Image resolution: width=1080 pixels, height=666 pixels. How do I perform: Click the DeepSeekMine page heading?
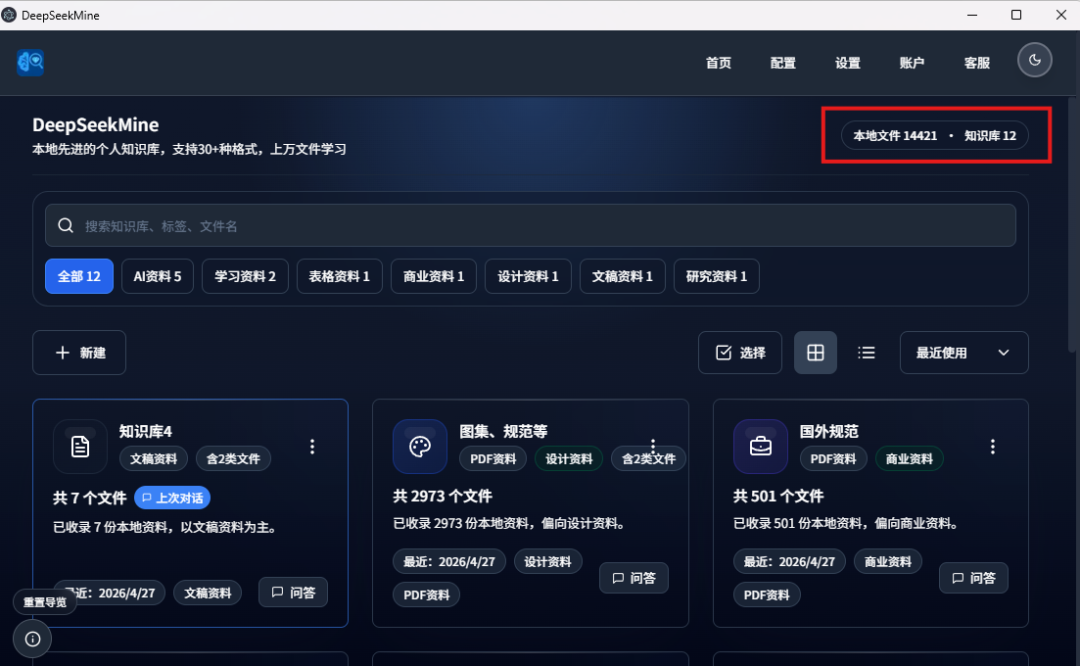pos(96,125)
